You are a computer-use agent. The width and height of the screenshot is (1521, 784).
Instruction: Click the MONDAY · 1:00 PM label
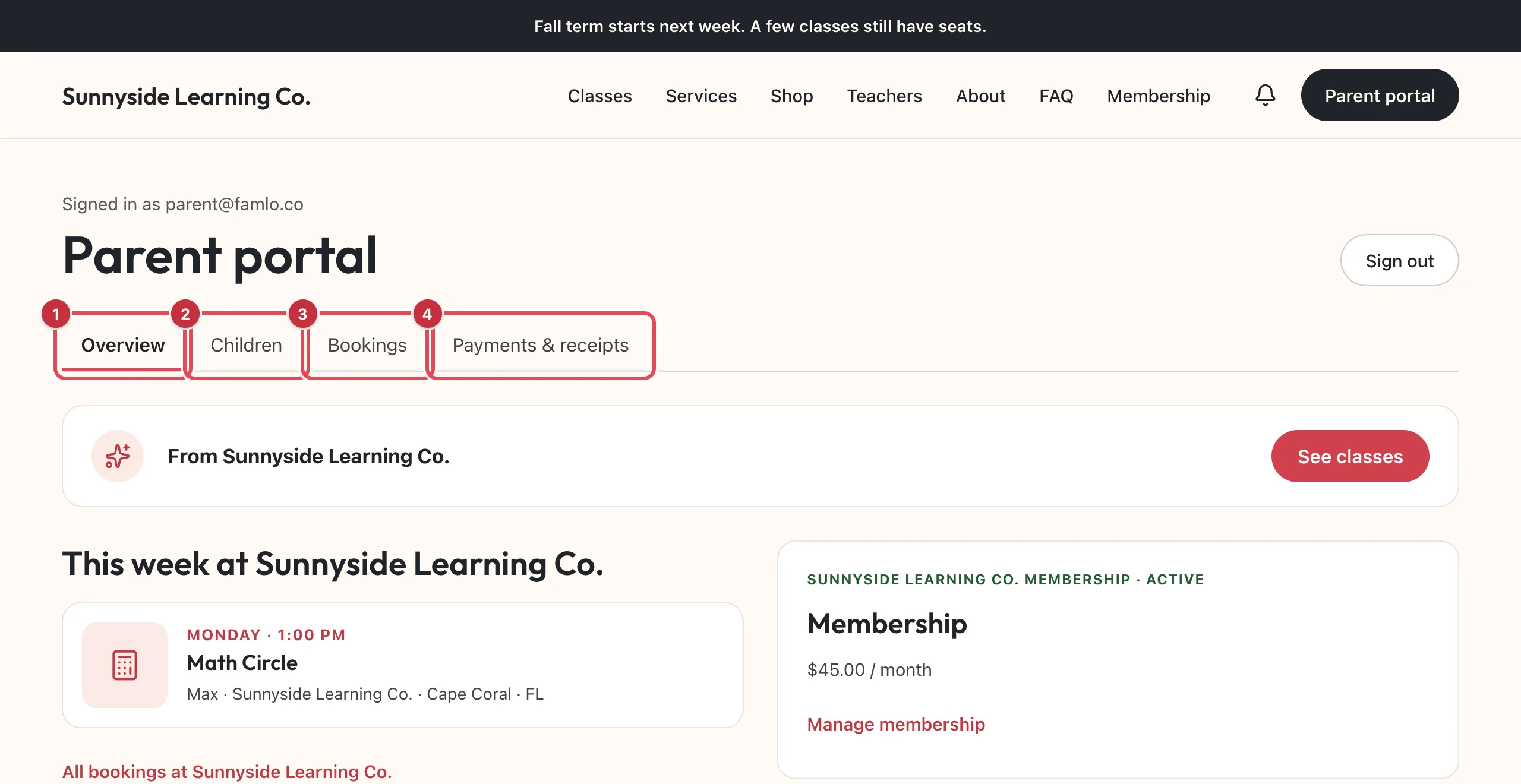pos(266,635)
